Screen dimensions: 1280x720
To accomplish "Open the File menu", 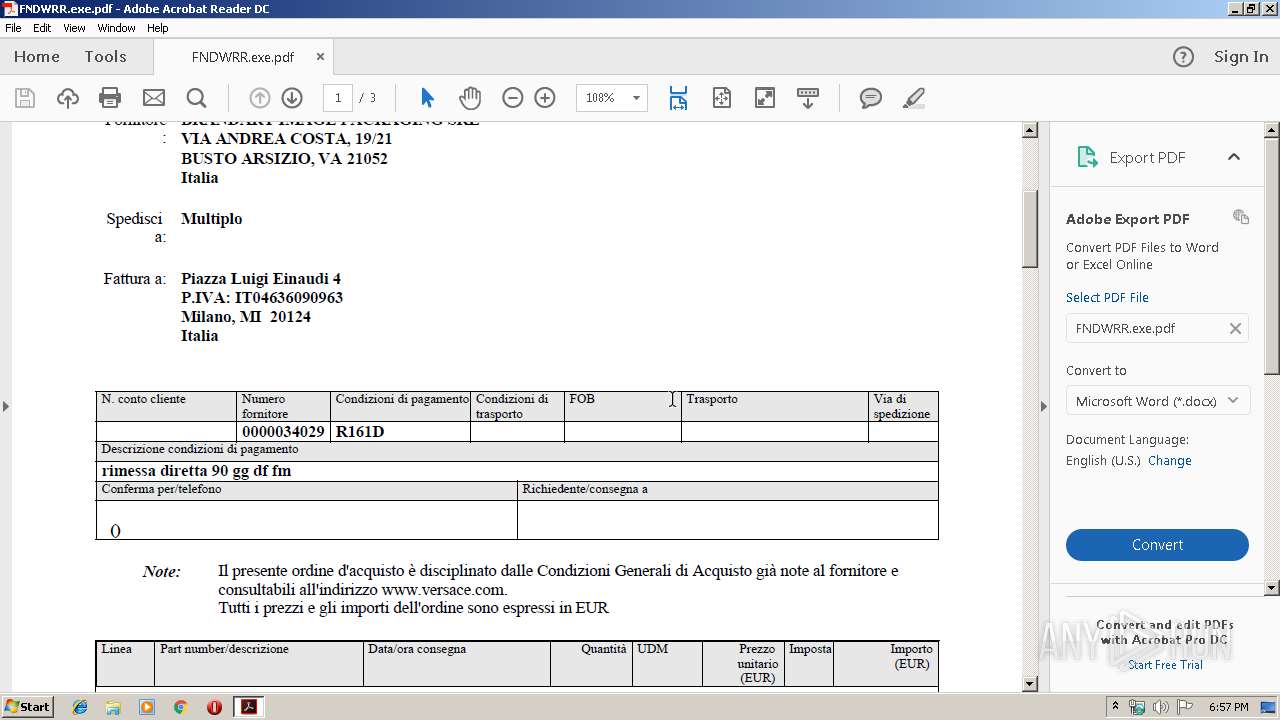I will [13, 28].
